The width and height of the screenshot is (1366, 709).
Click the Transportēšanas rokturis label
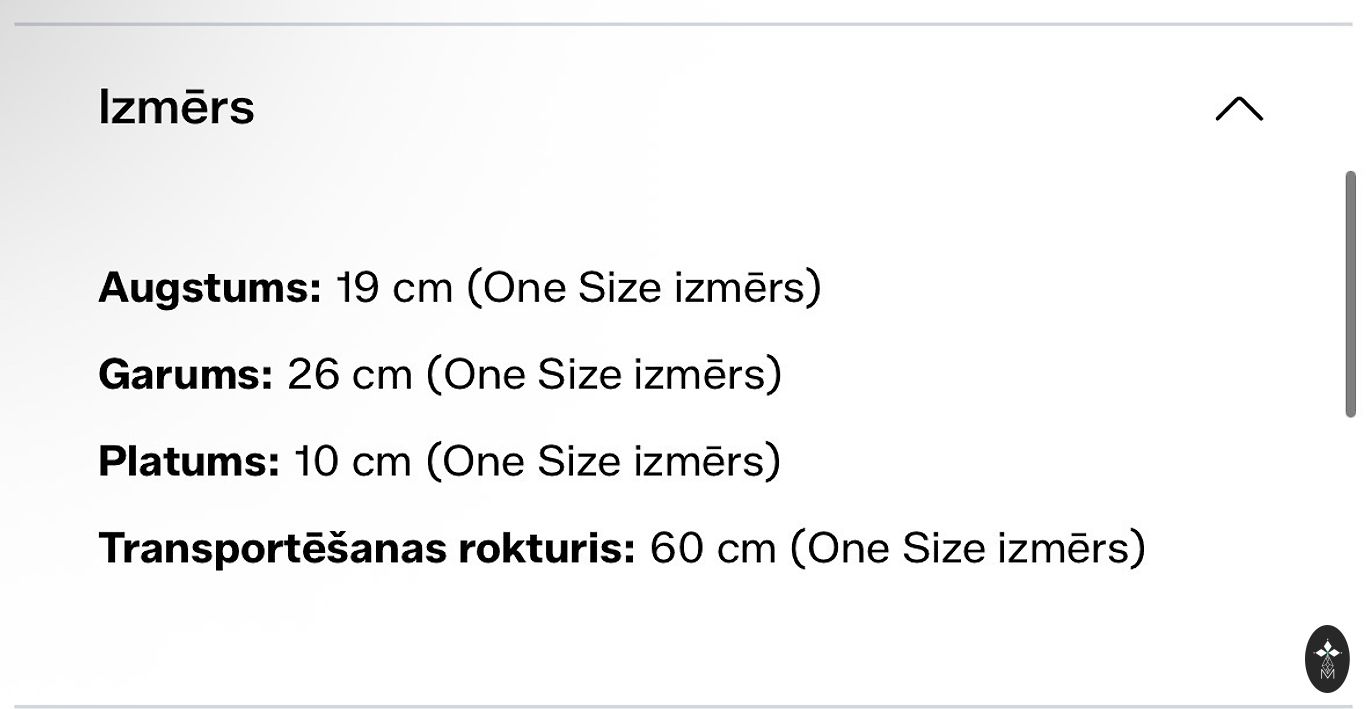pos(366,548)
